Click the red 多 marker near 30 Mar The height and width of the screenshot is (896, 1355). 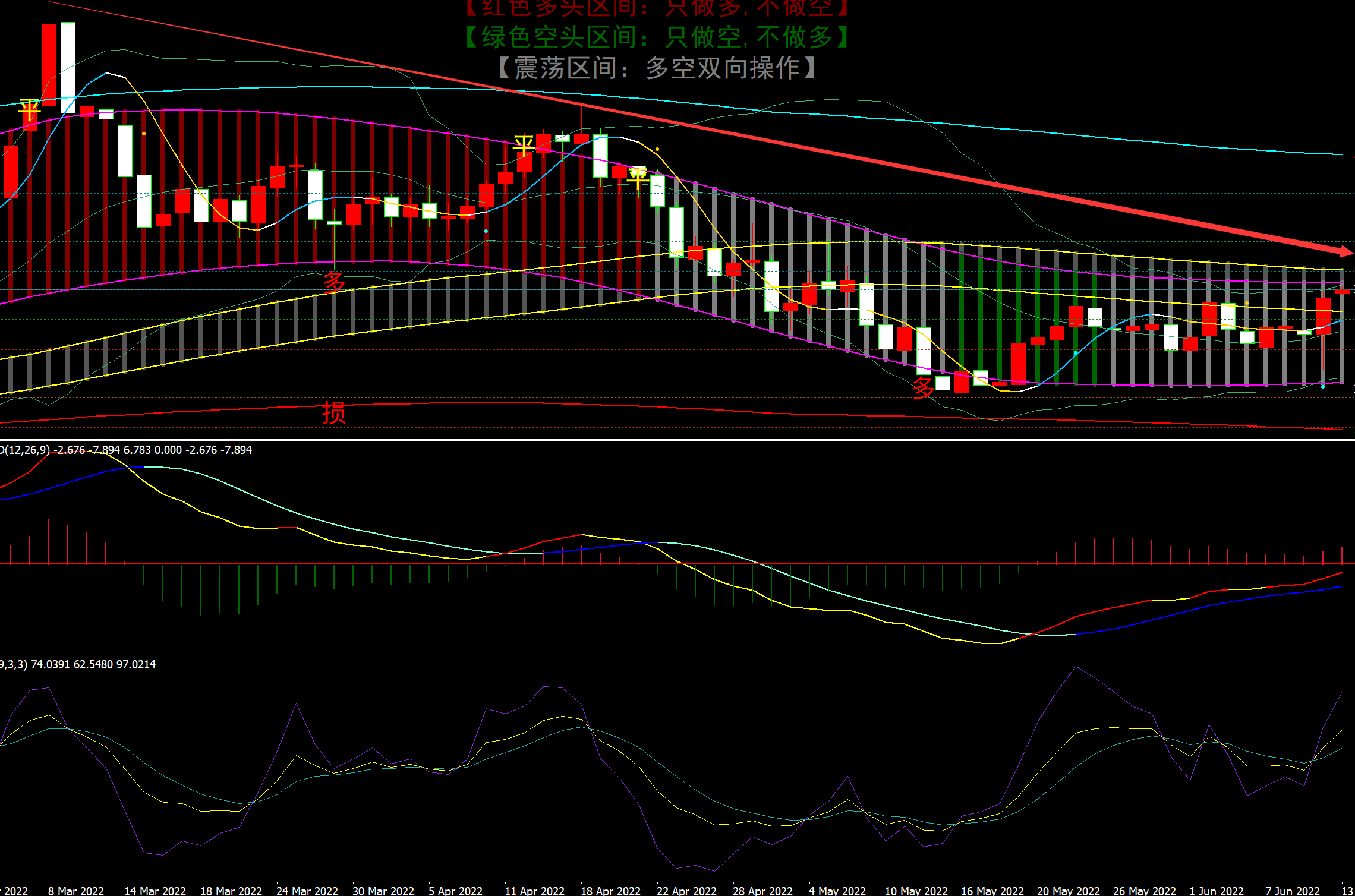(x=334, y=281)
